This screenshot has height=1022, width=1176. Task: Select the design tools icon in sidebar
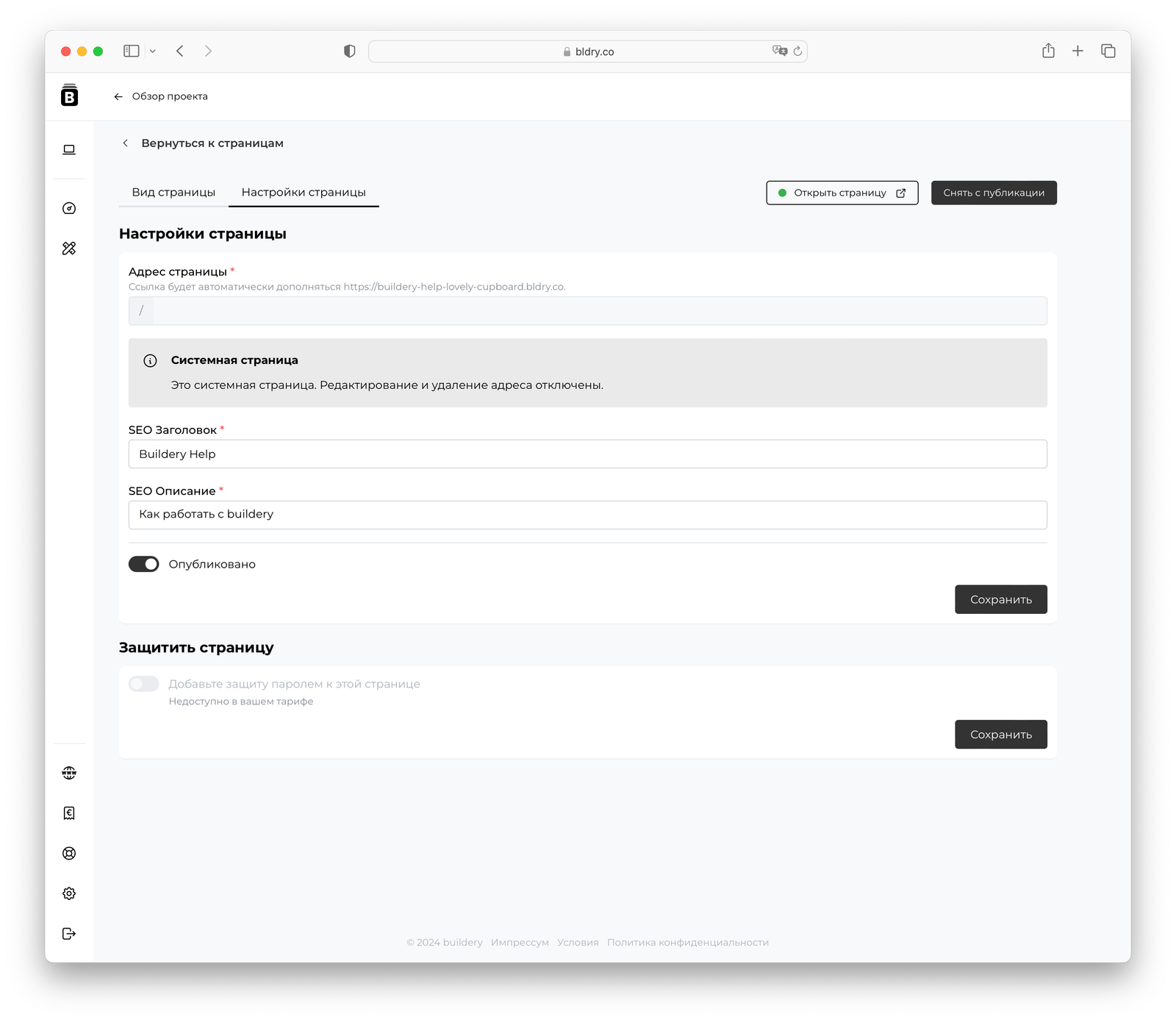pos(69,249)
